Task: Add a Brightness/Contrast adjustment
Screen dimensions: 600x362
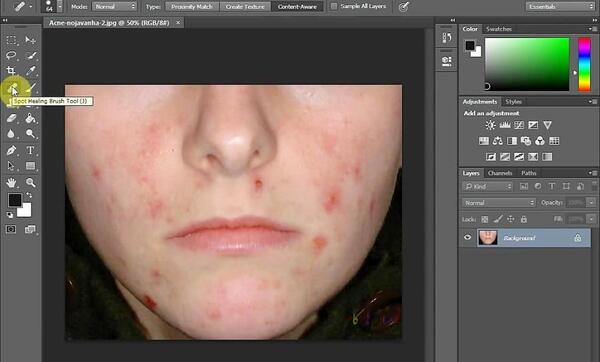Action: 490,125
